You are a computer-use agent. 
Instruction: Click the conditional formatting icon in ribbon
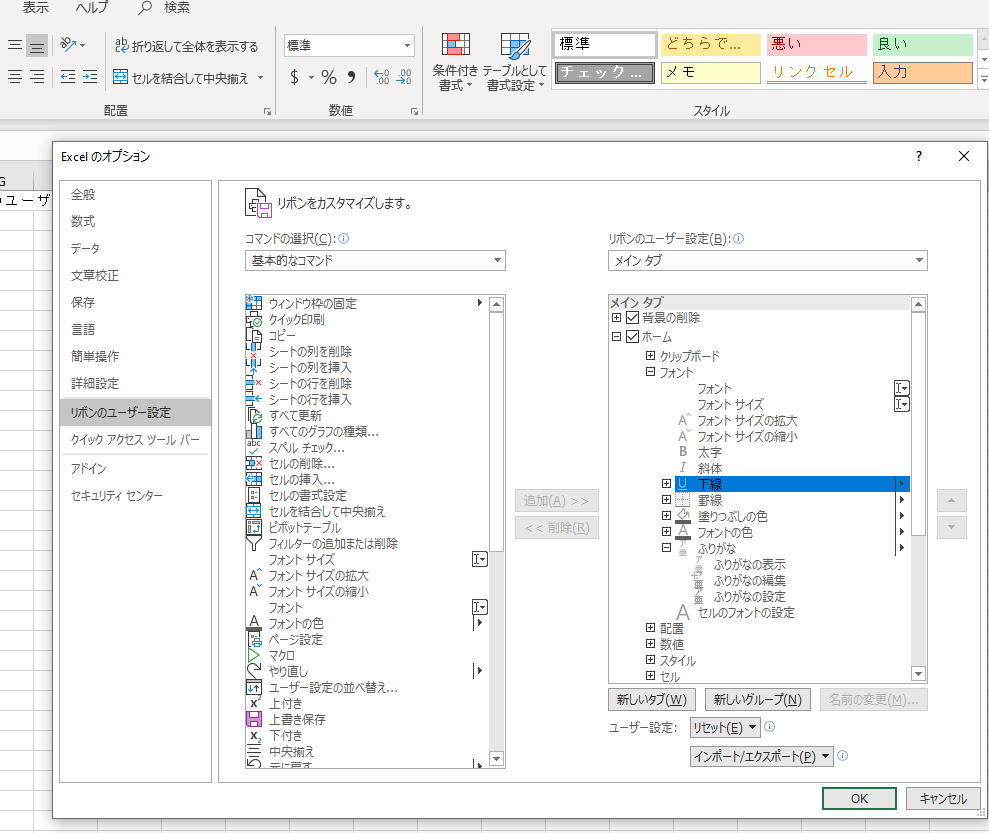(x=455, y=61)
